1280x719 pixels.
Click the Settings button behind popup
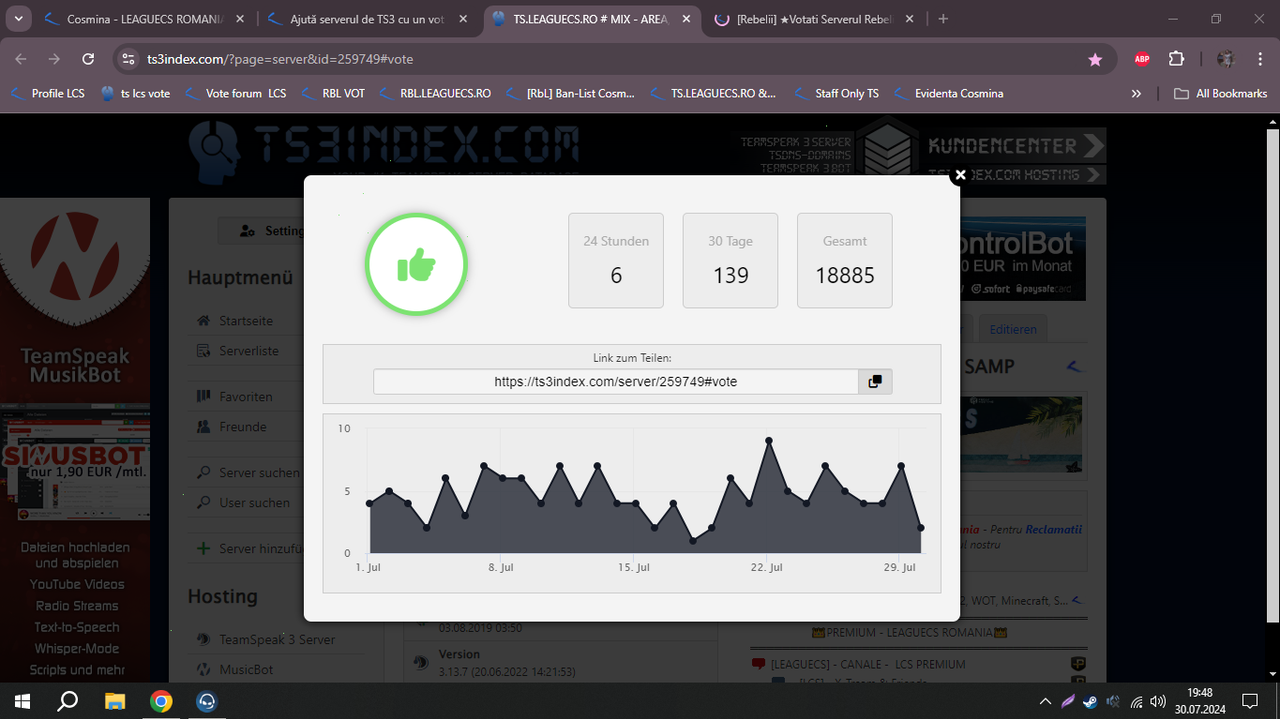pos(262,231)
